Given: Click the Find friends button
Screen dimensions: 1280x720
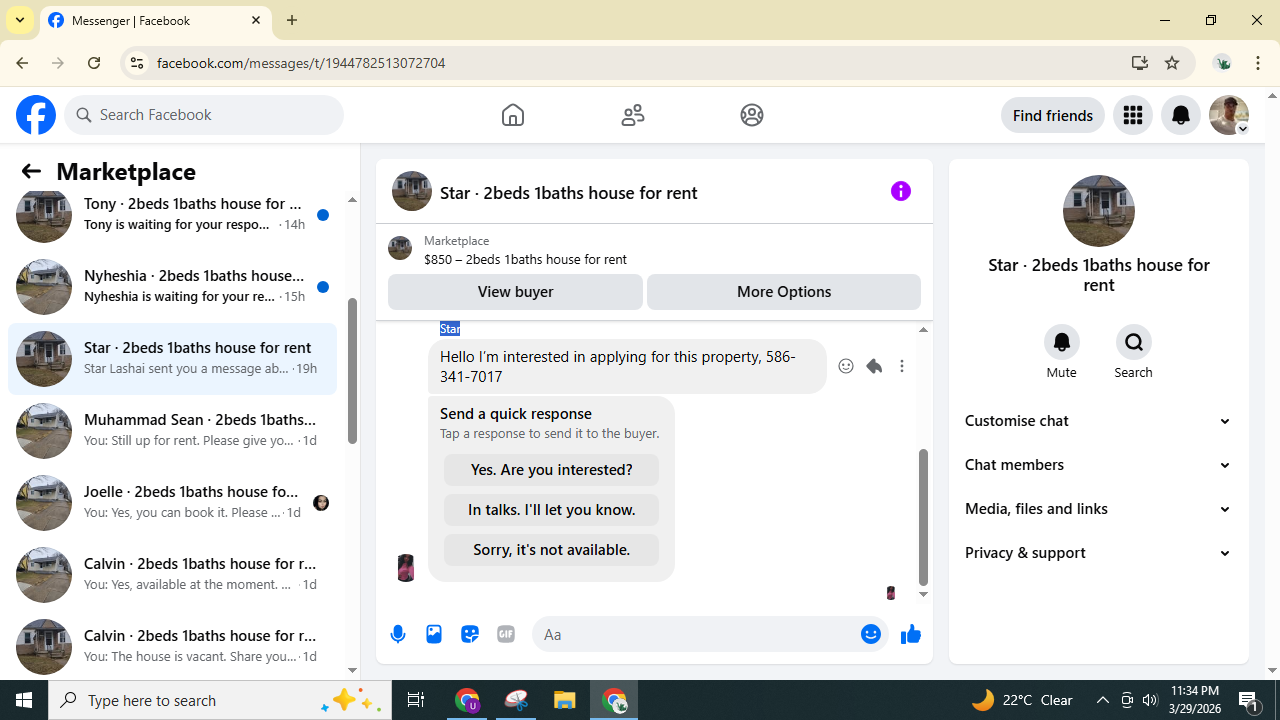Looking at the screenshot, I should (x=1053, y=115).
